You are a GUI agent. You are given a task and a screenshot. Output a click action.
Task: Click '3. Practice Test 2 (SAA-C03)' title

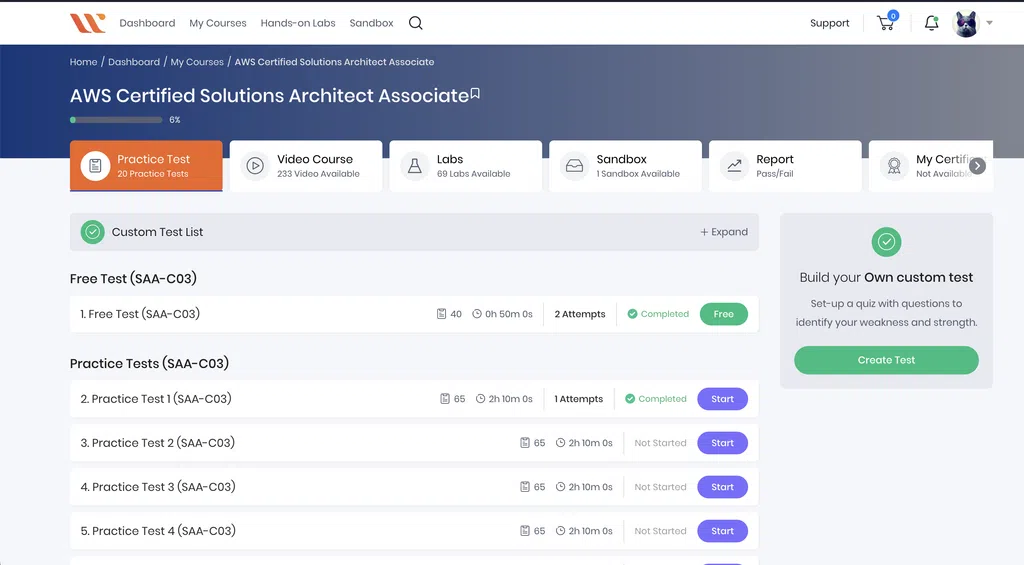(157, 443)
